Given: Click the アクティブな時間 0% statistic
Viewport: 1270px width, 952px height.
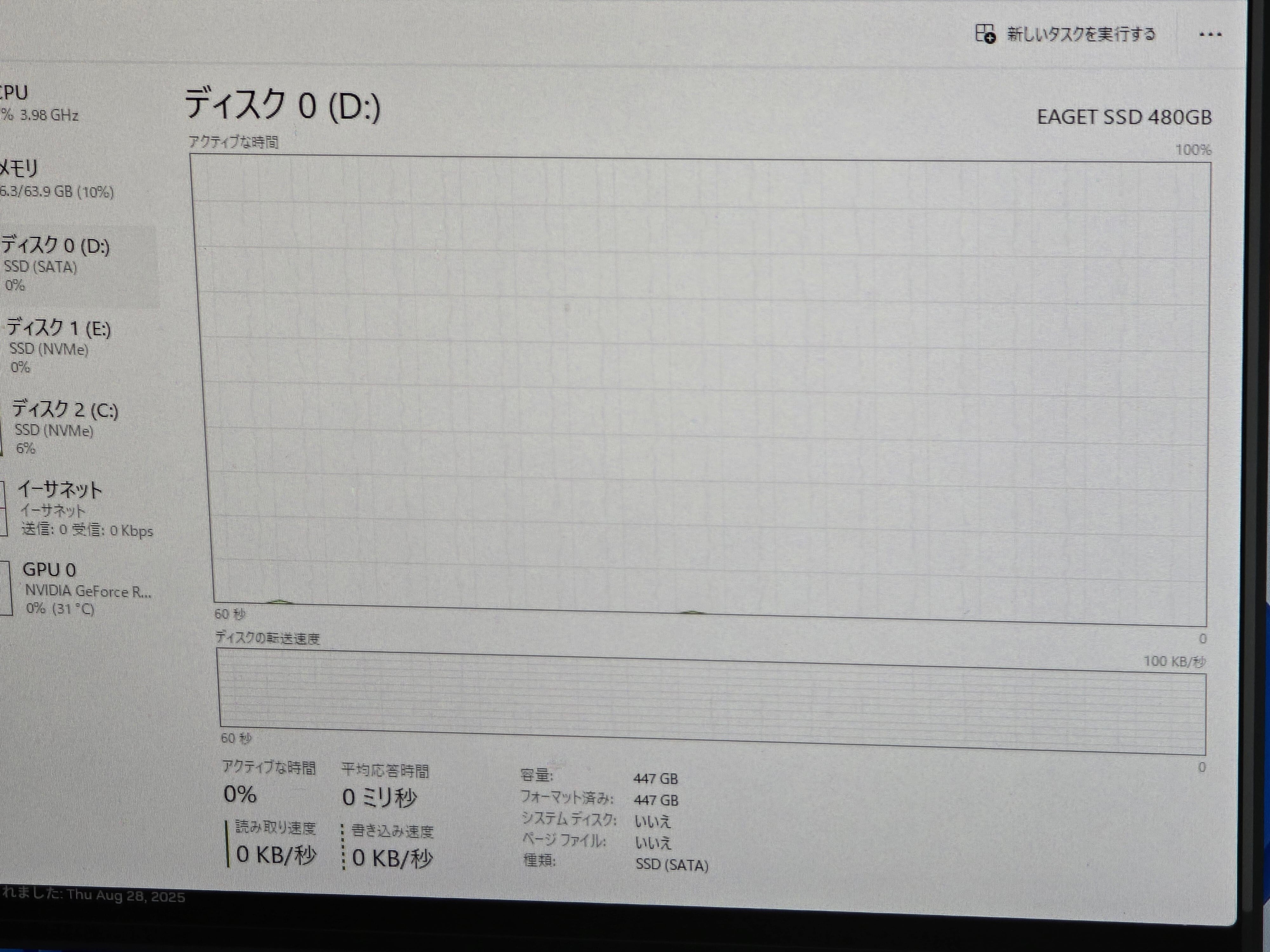Looking at the screenshot, I should (x=240, y=795).
